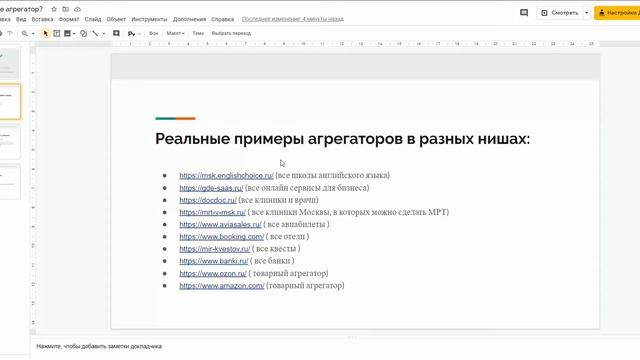The height and width of the screenshot is (360, 640).
Task: Insert an image with the toolbar icon
Action: tap(67, 33)
